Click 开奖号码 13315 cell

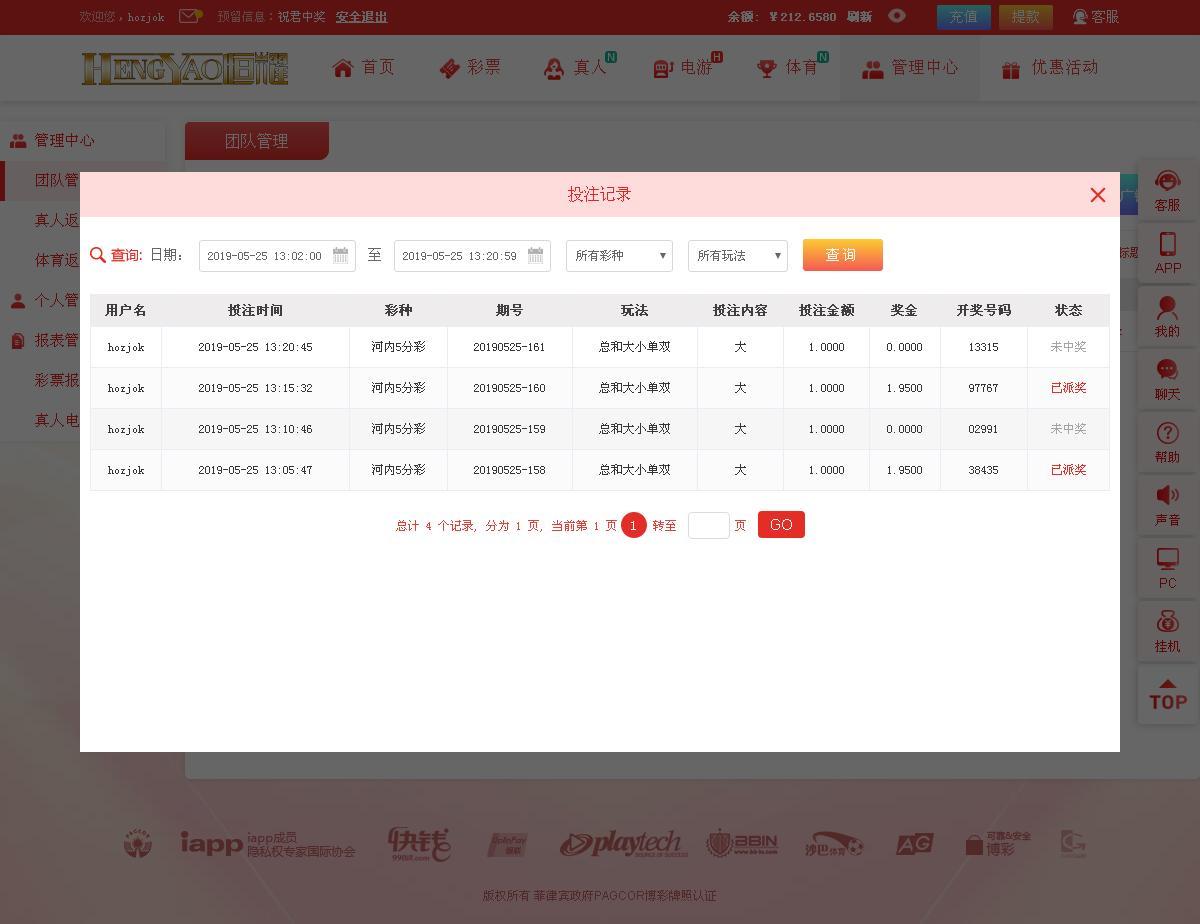tap(983, 347)
